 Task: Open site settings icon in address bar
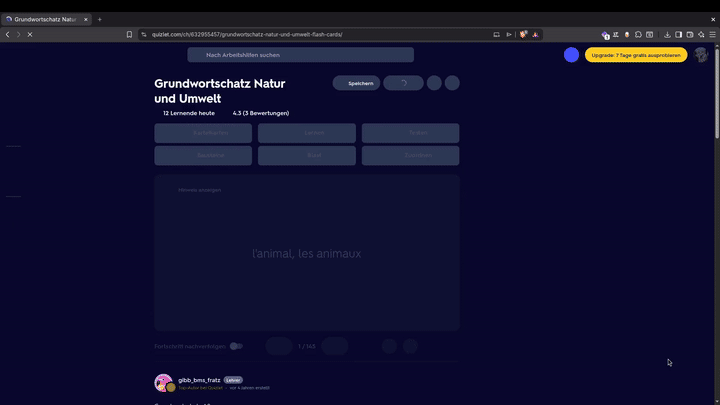(144, 34)
